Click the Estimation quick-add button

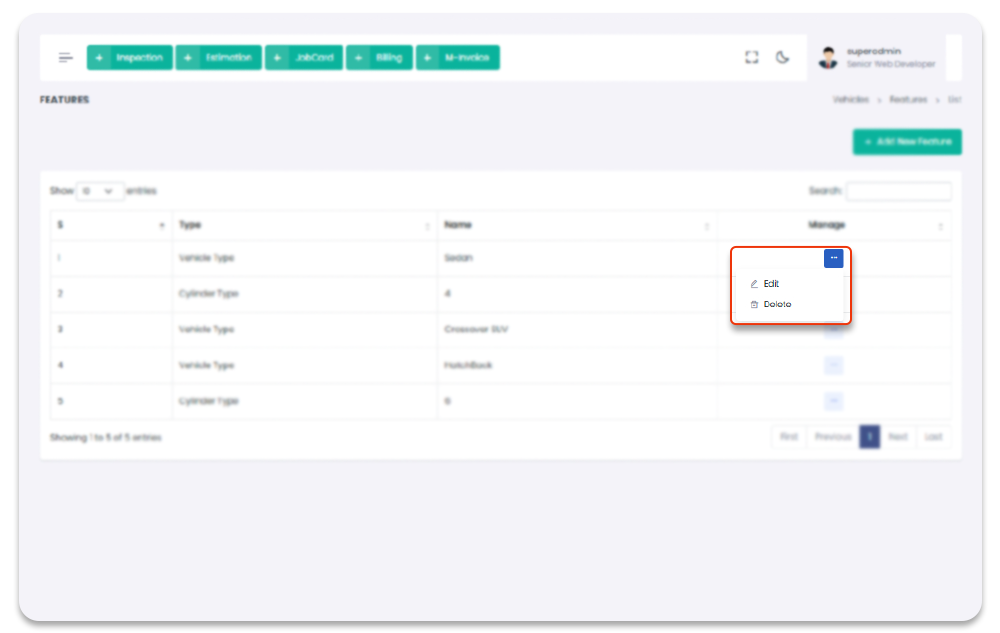(x=219, y=58)
